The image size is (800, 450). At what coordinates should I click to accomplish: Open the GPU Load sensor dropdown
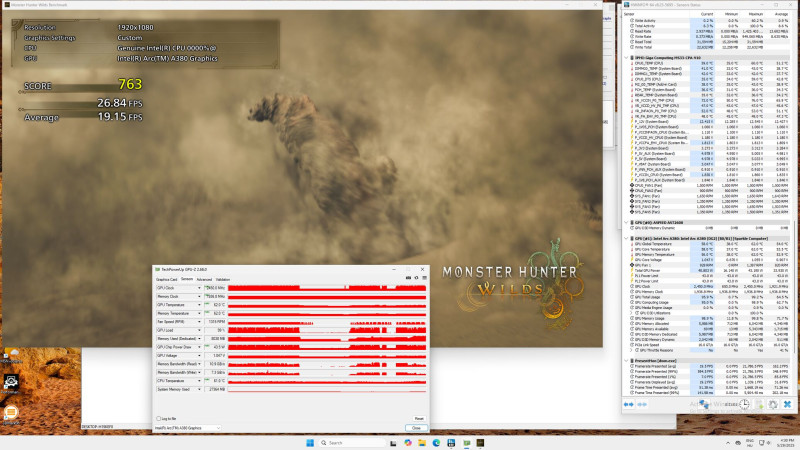[199, 330]
